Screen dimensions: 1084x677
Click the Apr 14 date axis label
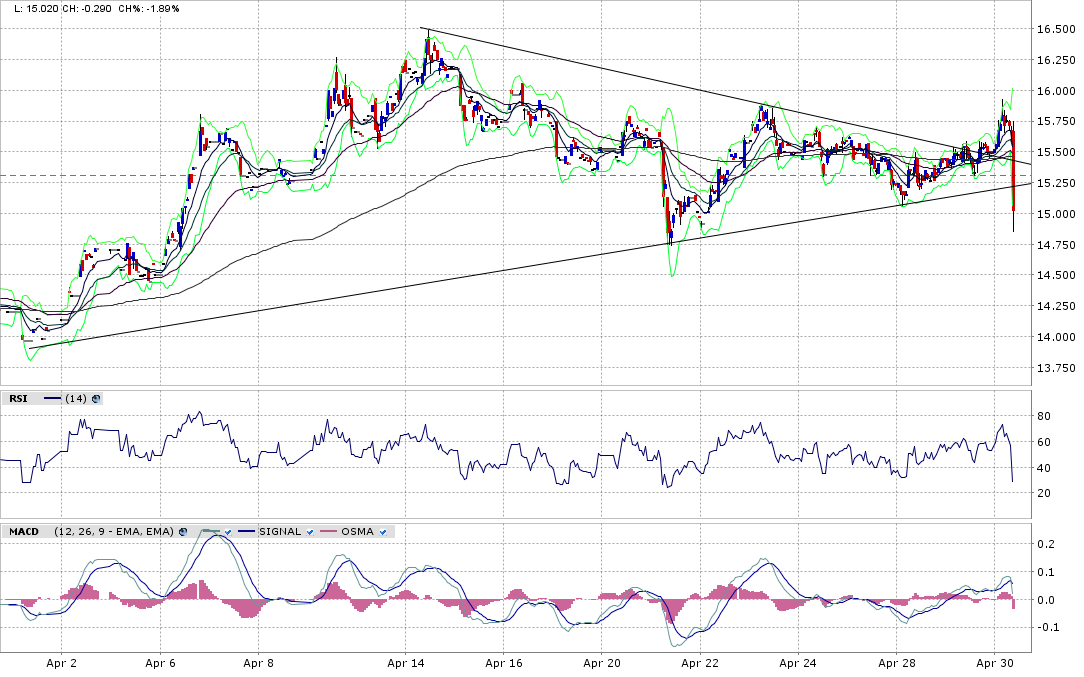405,663
